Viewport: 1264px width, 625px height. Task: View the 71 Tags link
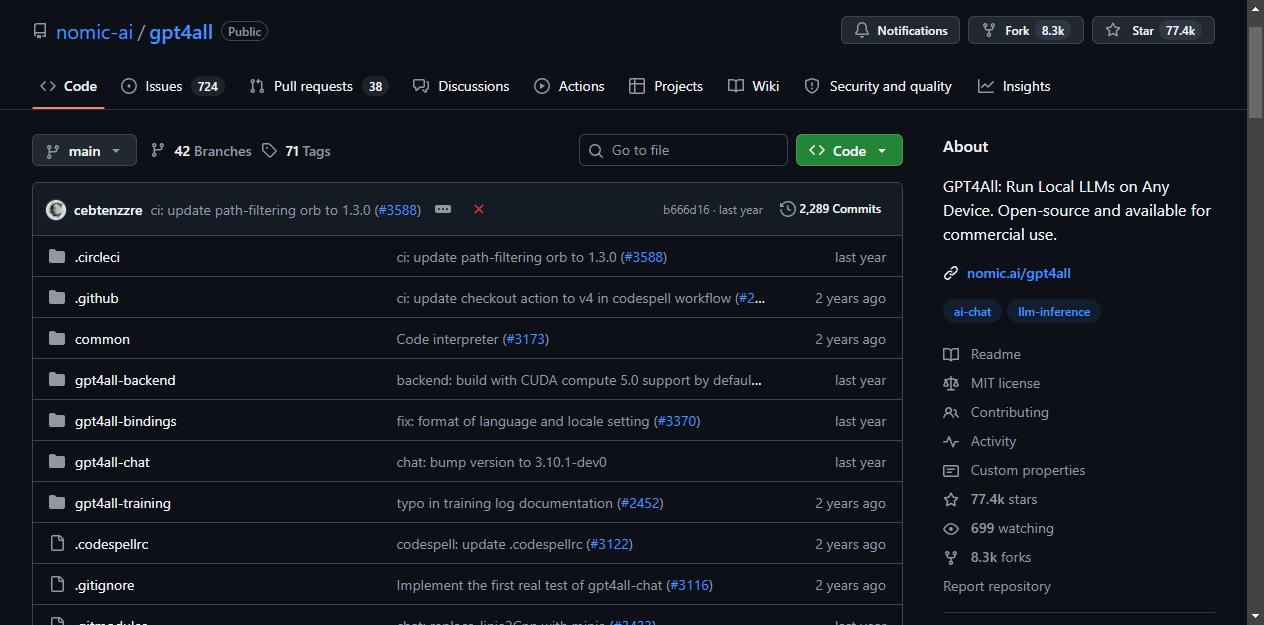(x=296, y=151)
